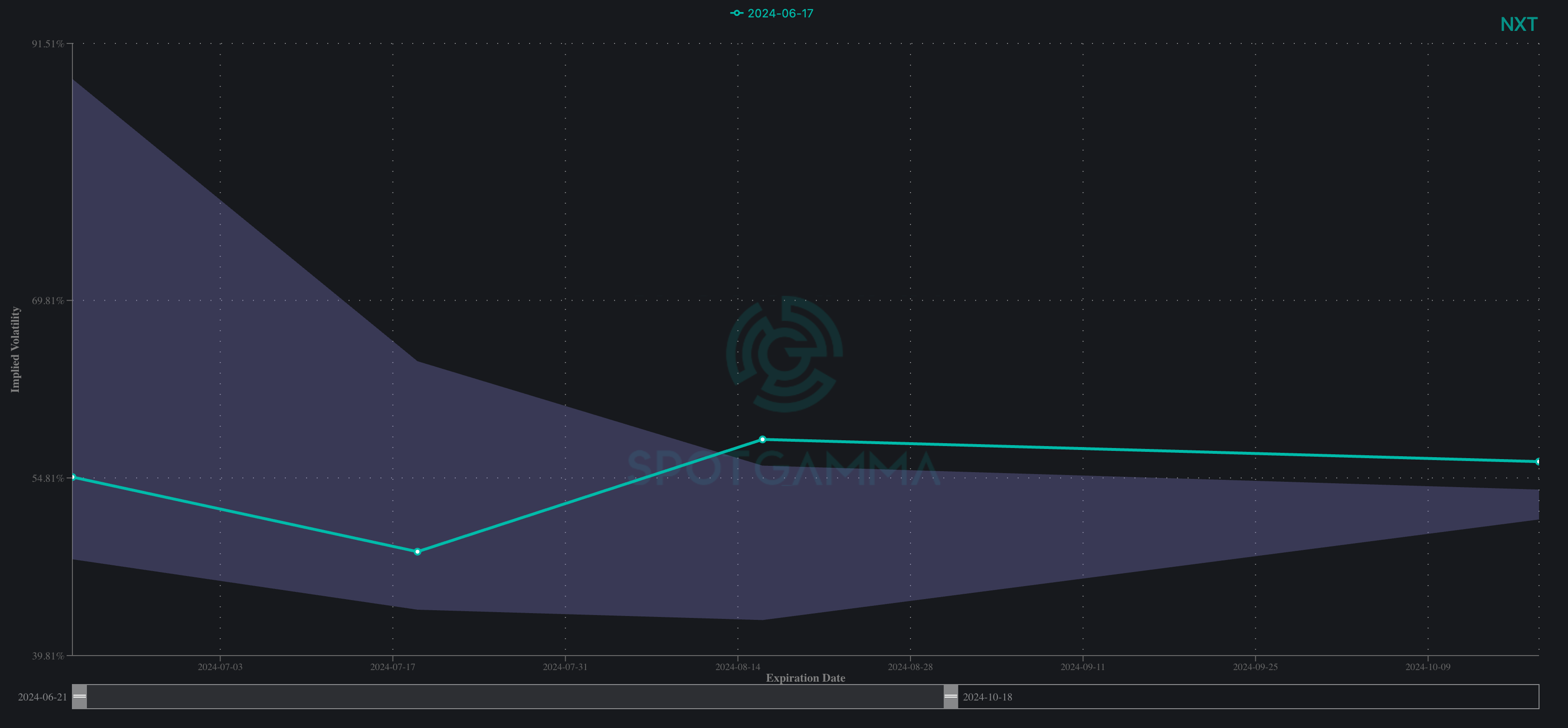Select the lowest teal line data point
This screenshot has width=1568, height=728.
coord(417,552)
